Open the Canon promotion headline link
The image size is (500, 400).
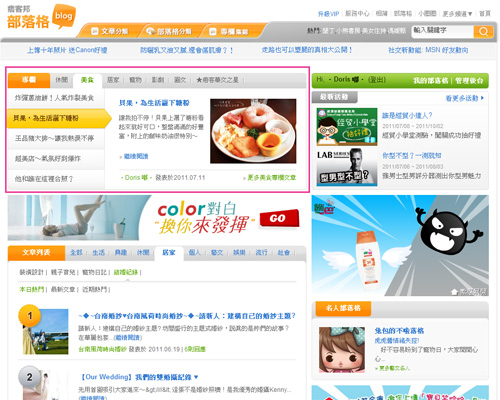tap(67, 50)
